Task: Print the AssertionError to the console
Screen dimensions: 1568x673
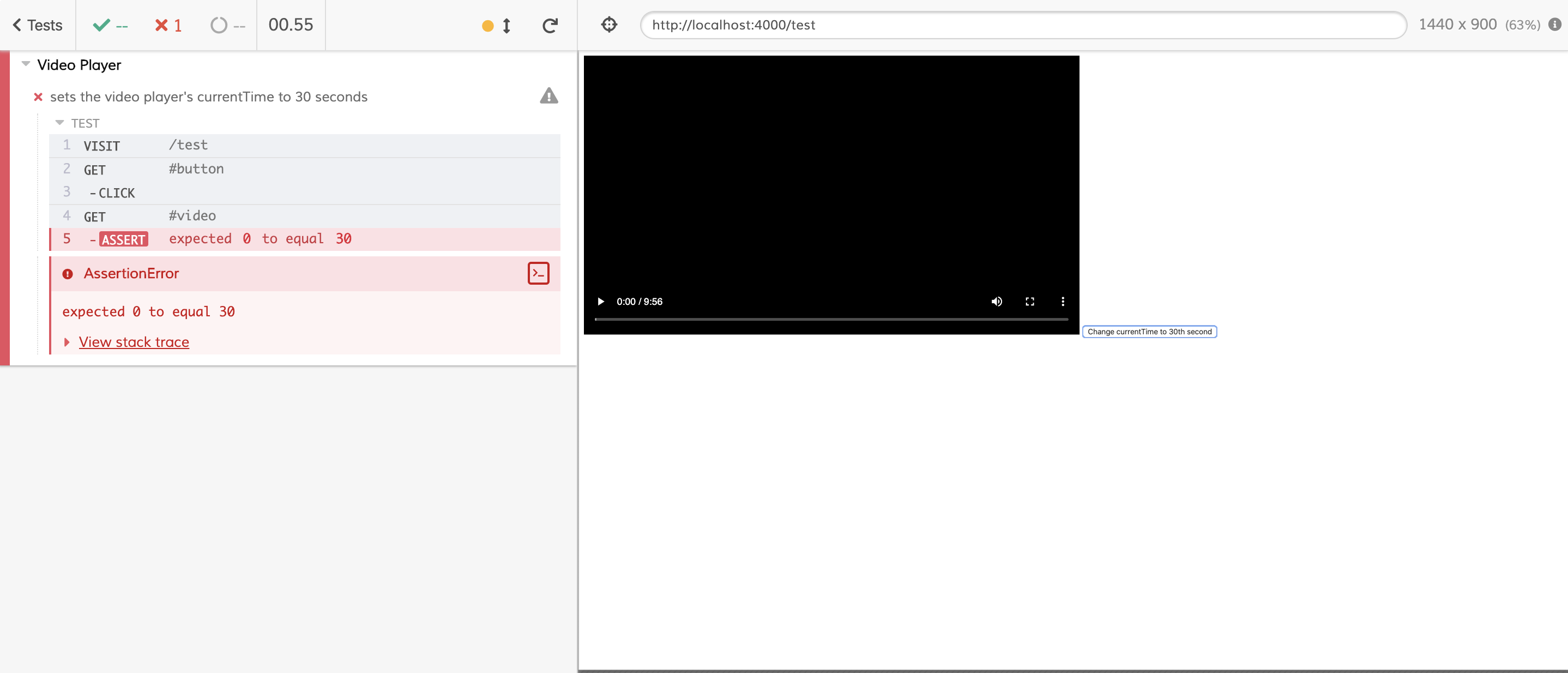Action: [x=538, y=273]
